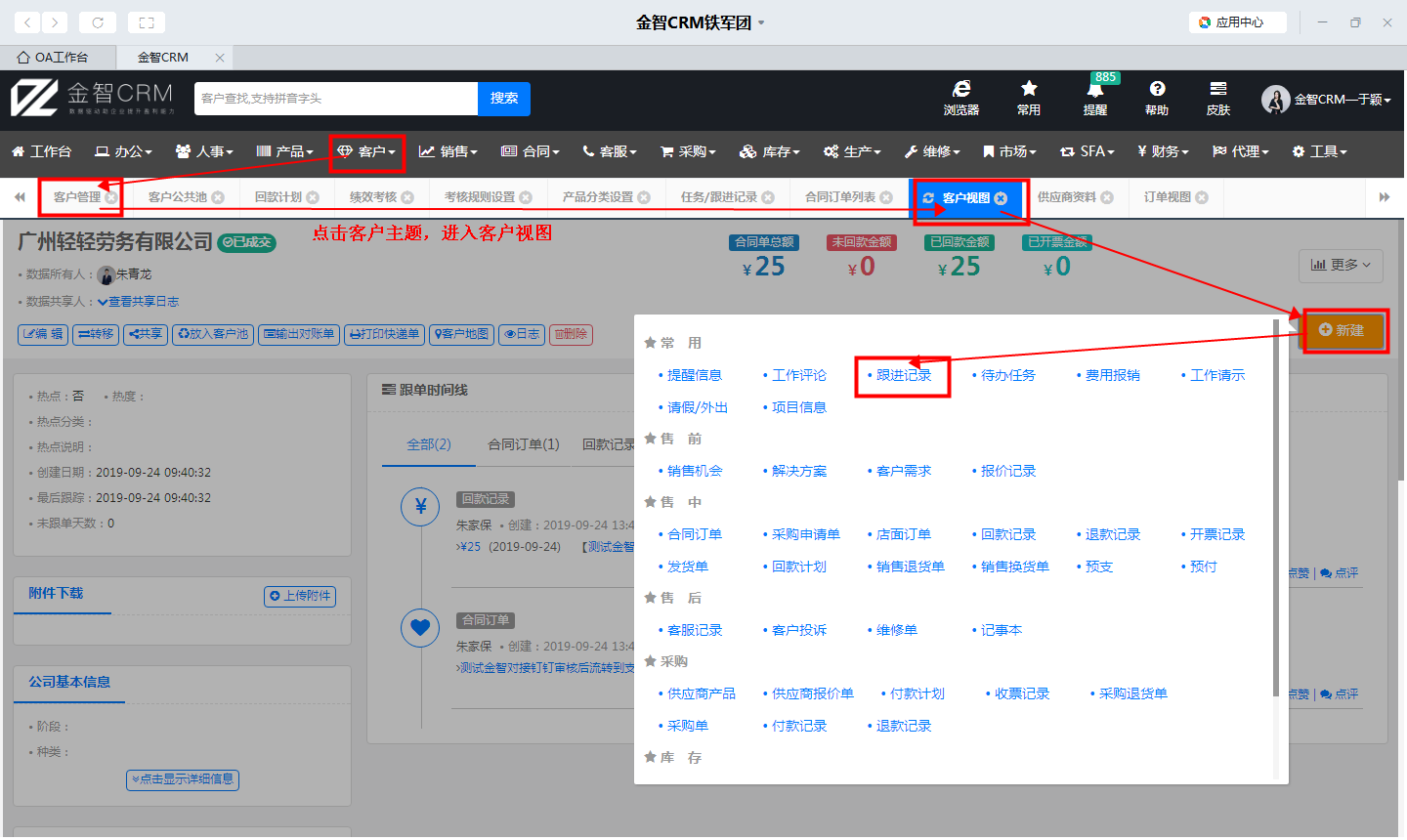Click the 上传附件 button

click(x=300, y=596)
